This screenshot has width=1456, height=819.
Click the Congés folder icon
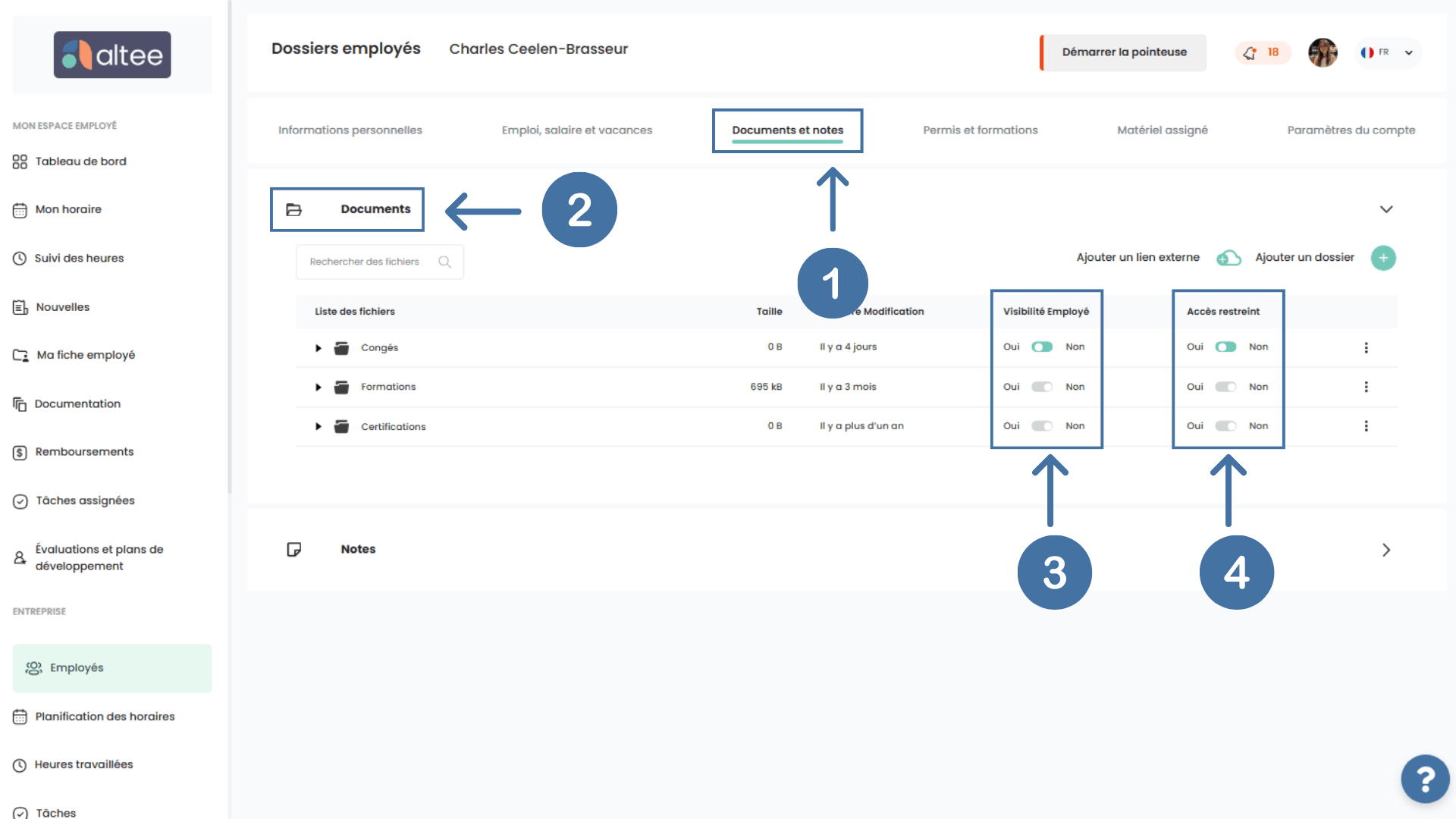[342, 348]
